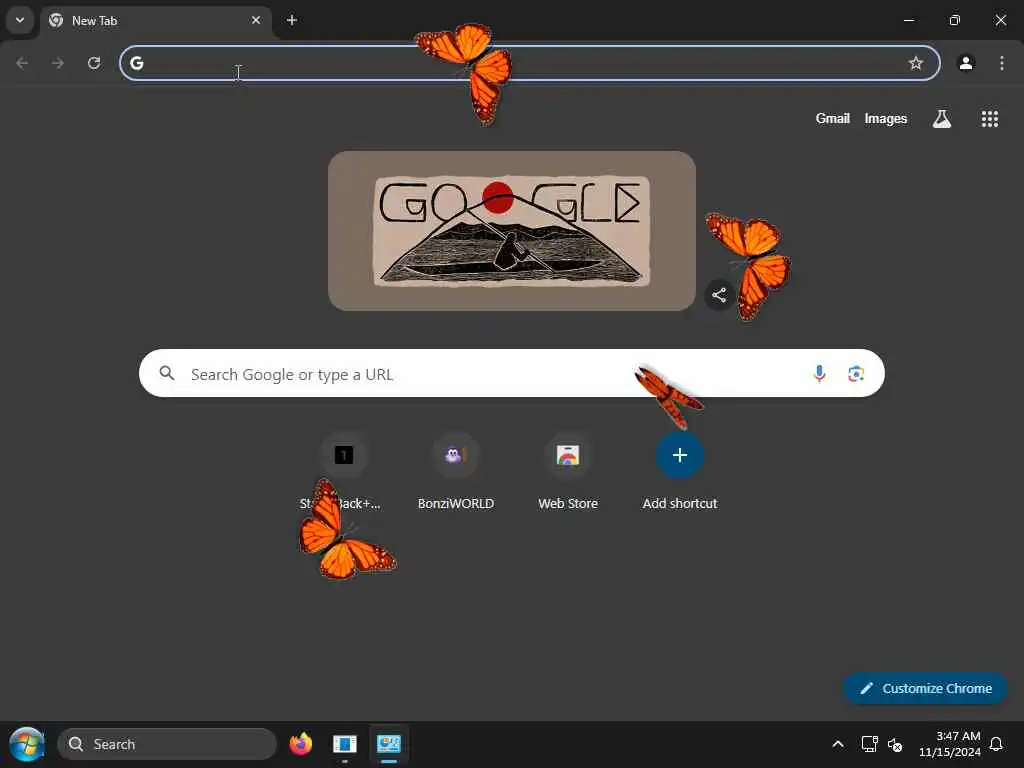1024x768 pixels.
Task: Open the active monitor app on taskbar
Action: click(x=389, y=744)
